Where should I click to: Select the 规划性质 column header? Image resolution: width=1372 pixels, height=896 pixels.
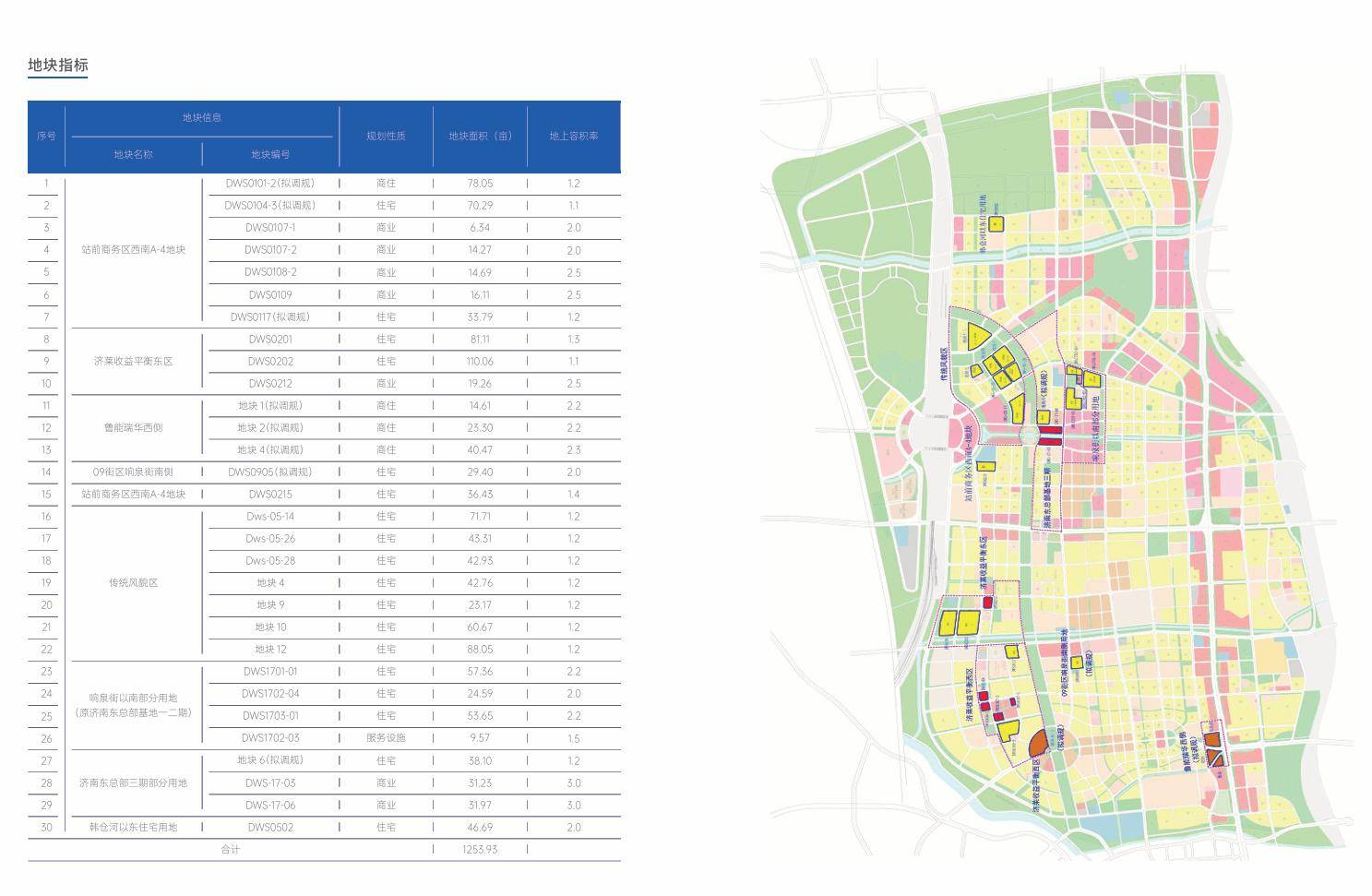386,136
